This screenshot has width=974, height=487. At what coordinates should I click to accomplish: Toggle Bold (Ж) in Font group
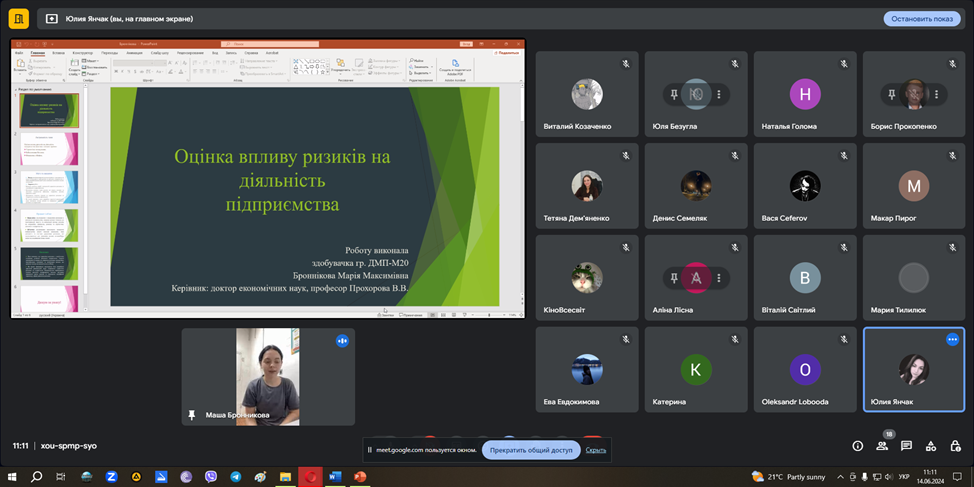tap(116, 71)
